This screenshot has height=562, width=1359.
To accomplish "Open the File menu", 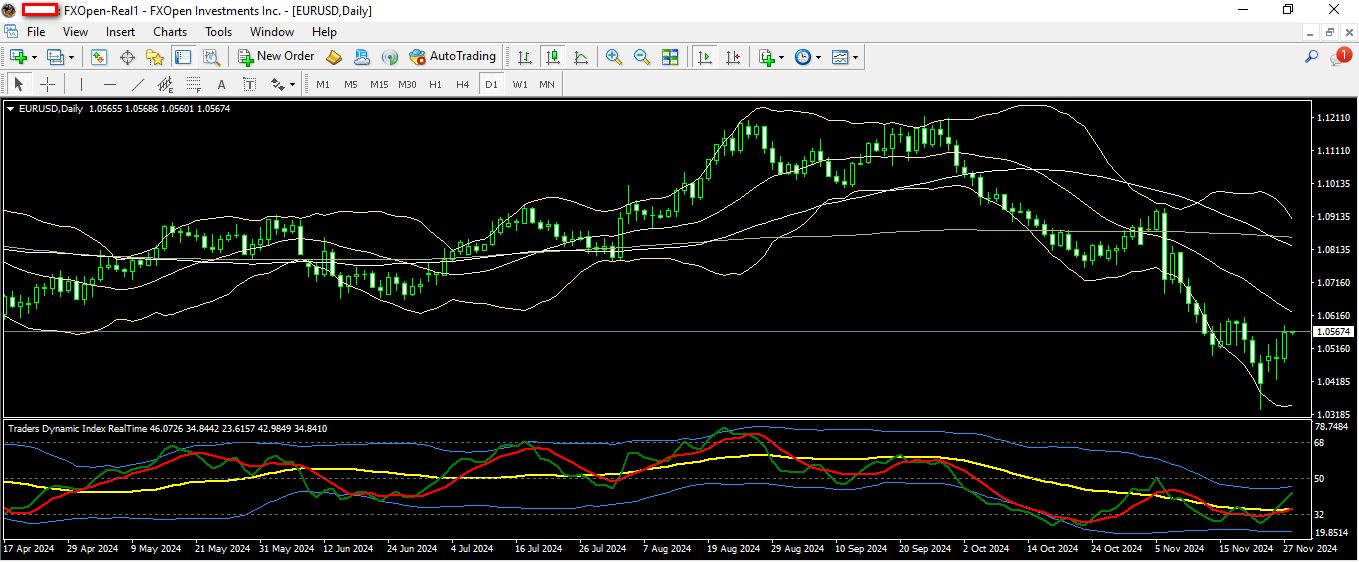I will click(x=36, y=31).
